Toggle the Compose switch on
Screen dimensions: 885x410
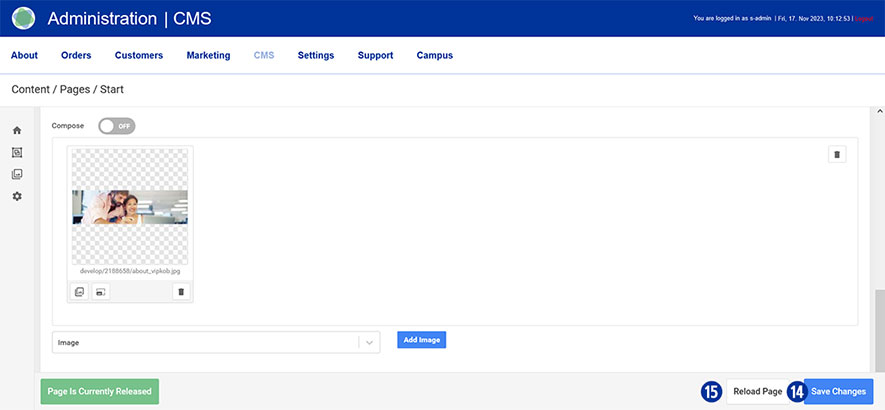[x=116, y=126]
